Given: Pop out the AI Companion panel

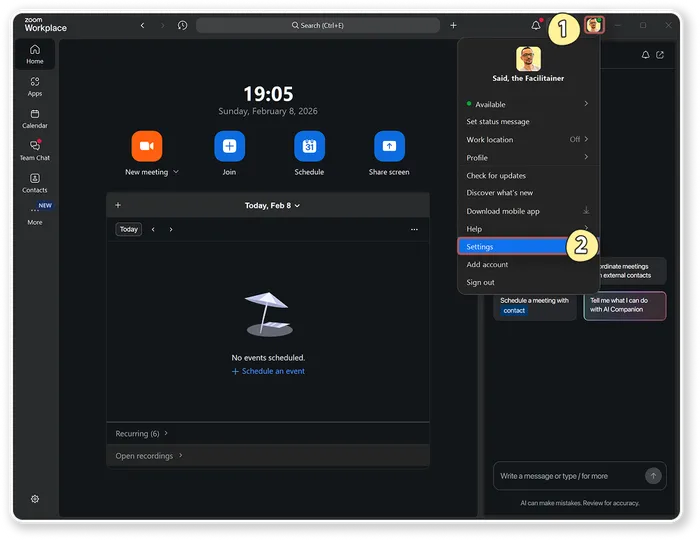Looking at the screenshot, I should coord(660,55).
